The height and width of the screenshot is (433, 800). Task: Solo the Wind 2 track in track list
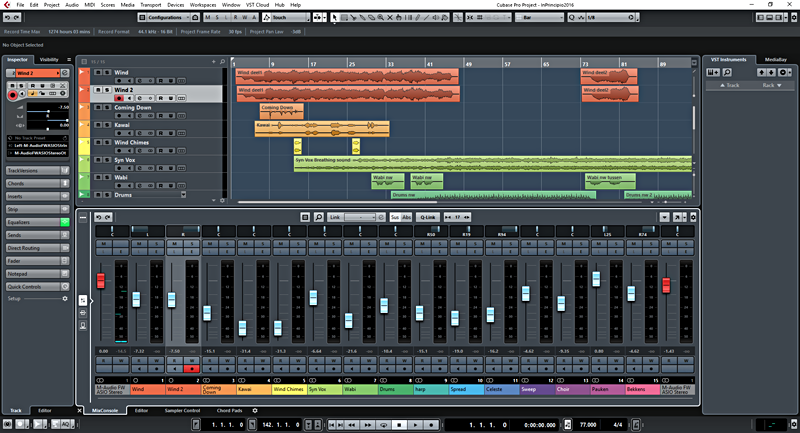pyautogui.click(x=107, y=90)
